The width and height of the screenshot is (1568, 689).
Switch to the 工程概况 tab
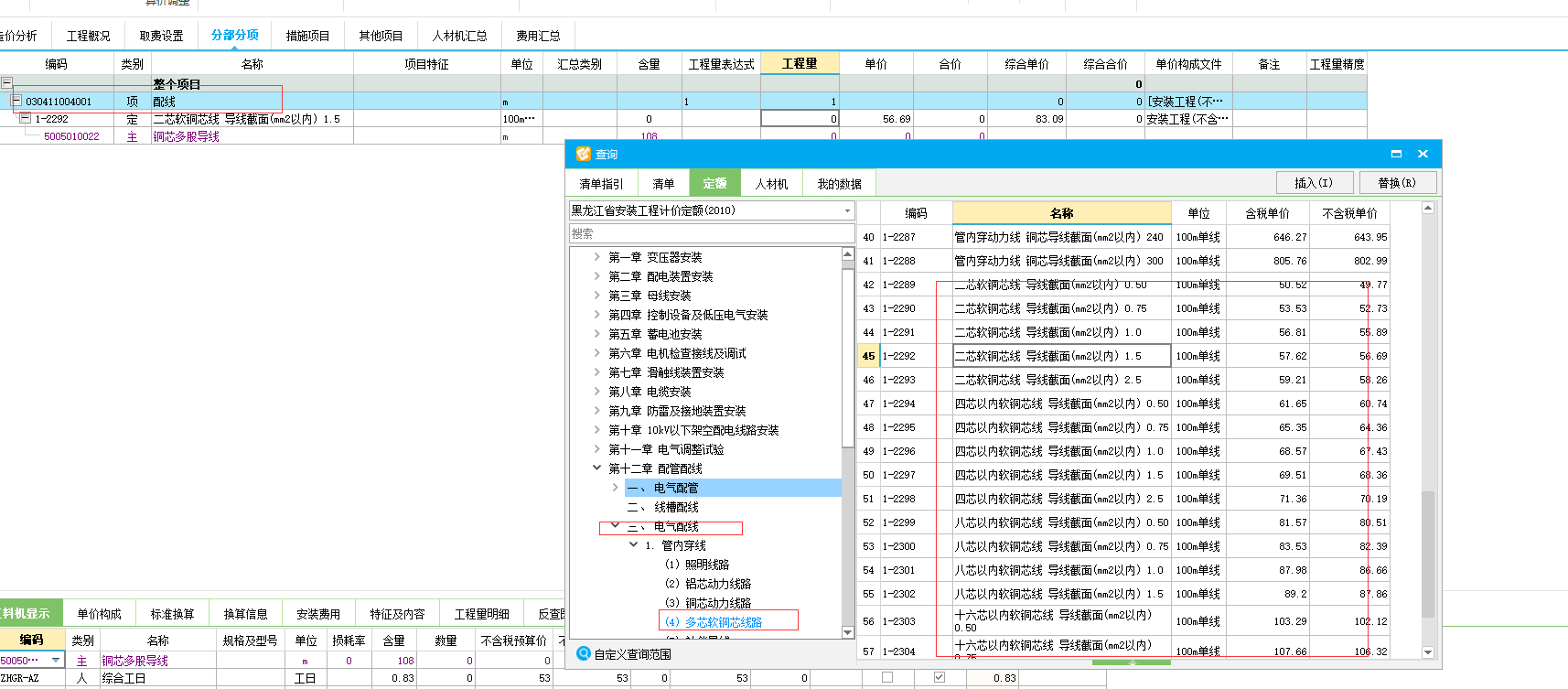click(x=88, y=36)
